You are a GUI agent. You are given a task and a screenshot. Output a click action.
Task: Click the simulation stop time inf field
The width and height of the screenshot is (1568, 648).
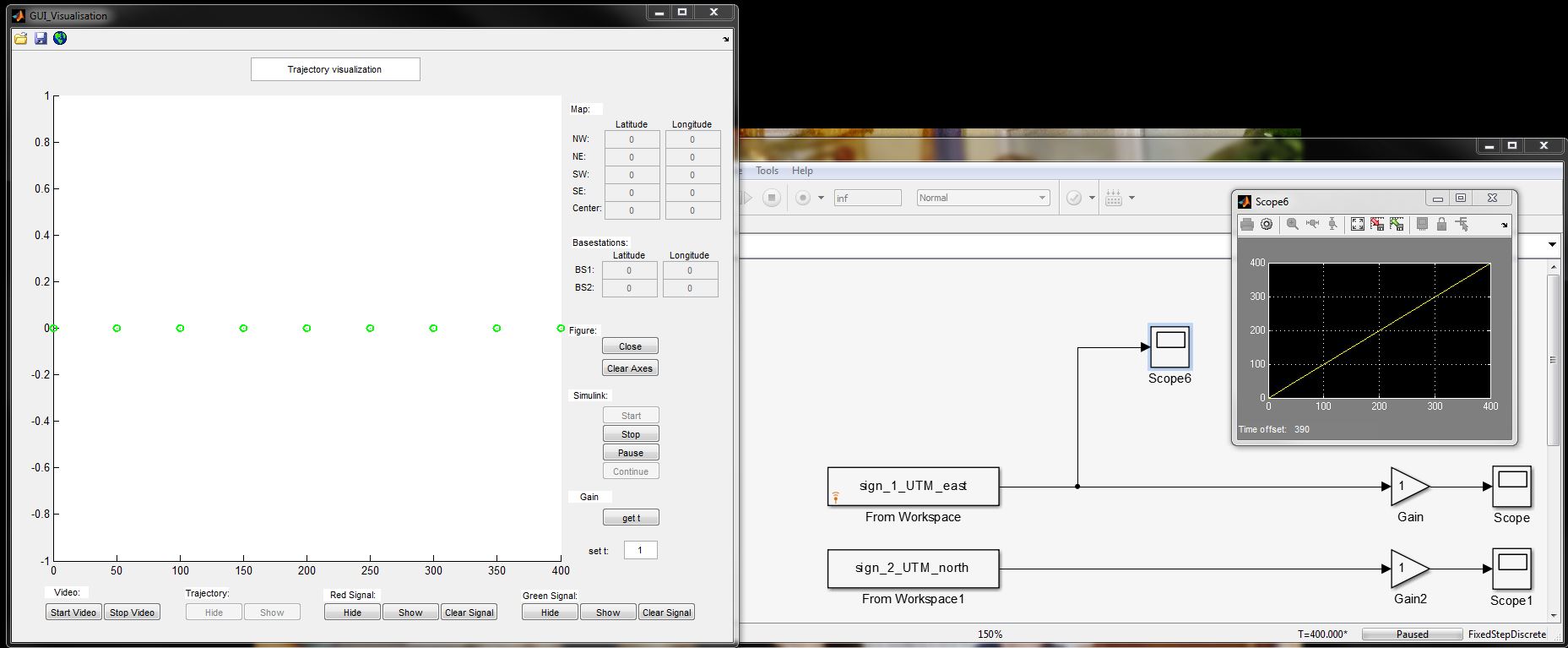(x=867, y=198)
